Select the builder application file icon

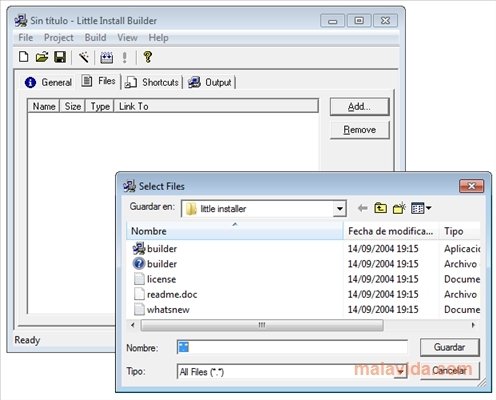pyautogui.click(x=139, y=248)
